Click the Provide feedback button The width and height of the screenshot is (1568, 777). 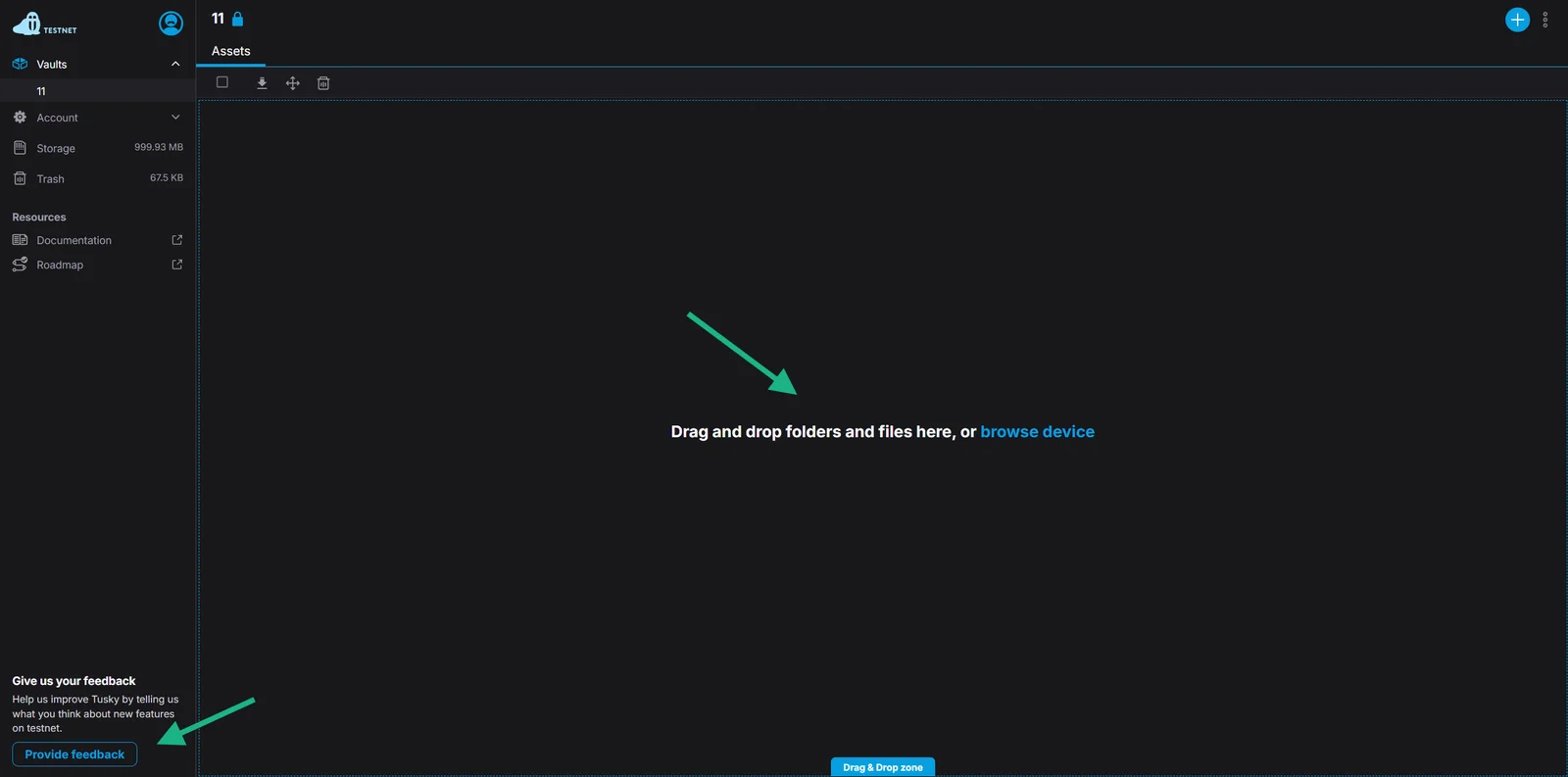[x=74, y=754]
